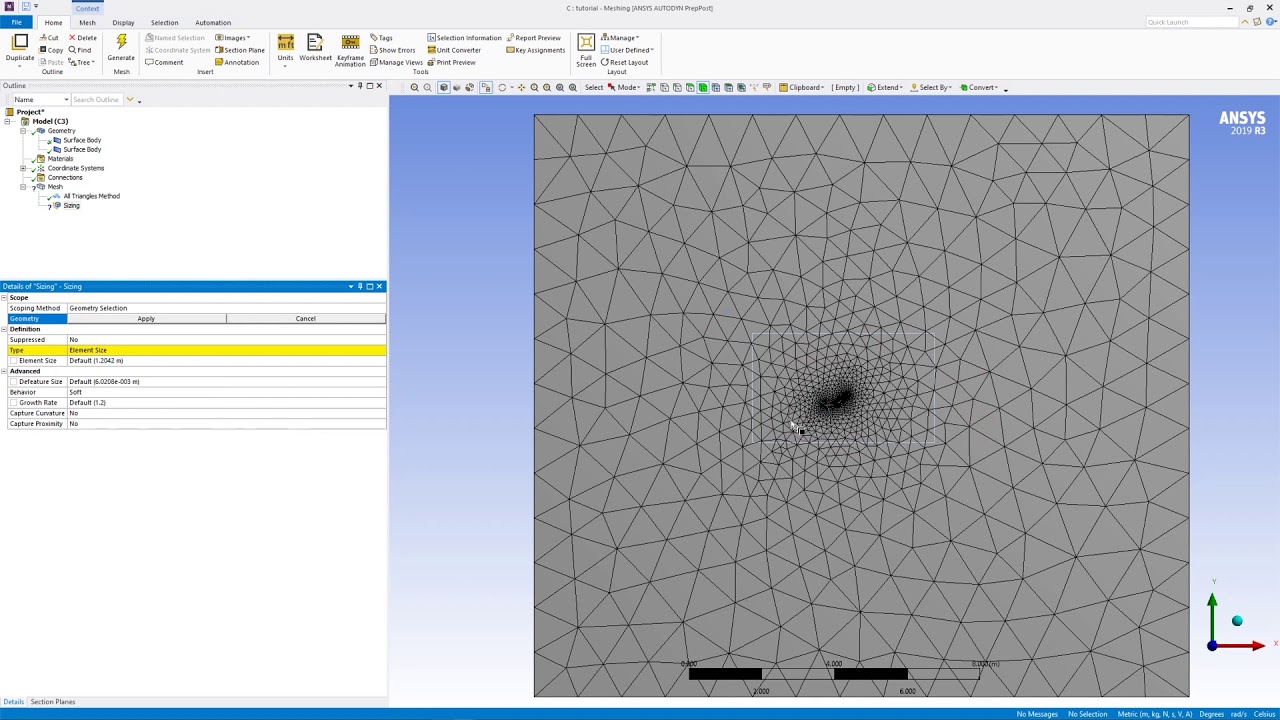The image size is (1280, 720).
Task: Collapse the Geometry tree node
Action: pos(23,131)
